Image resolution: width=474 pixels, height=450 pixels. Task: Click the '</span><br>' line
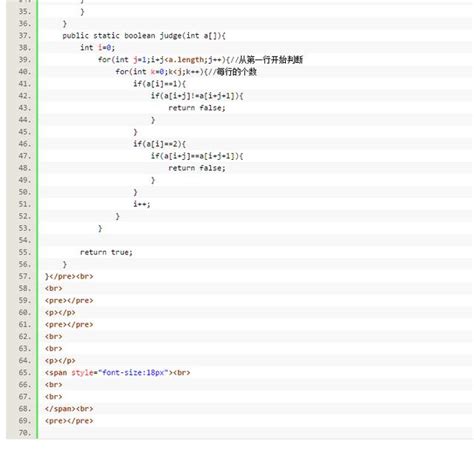(x=69, y=409)
